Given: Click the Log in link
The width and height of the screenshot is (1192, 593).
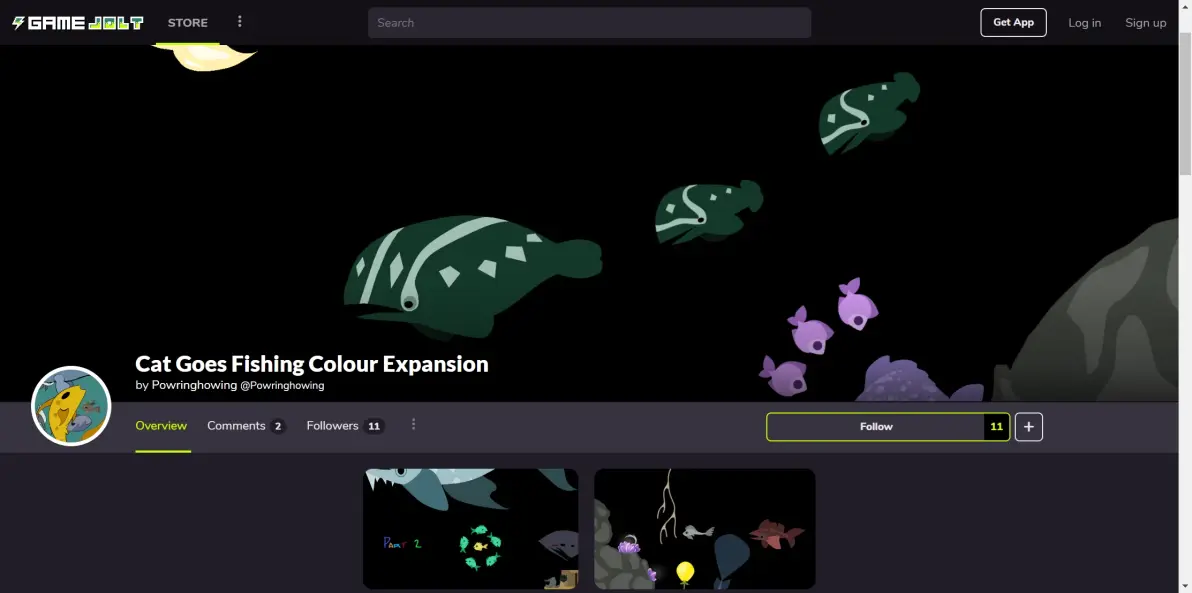Looking at the screenshot, I should [1085, 23].
